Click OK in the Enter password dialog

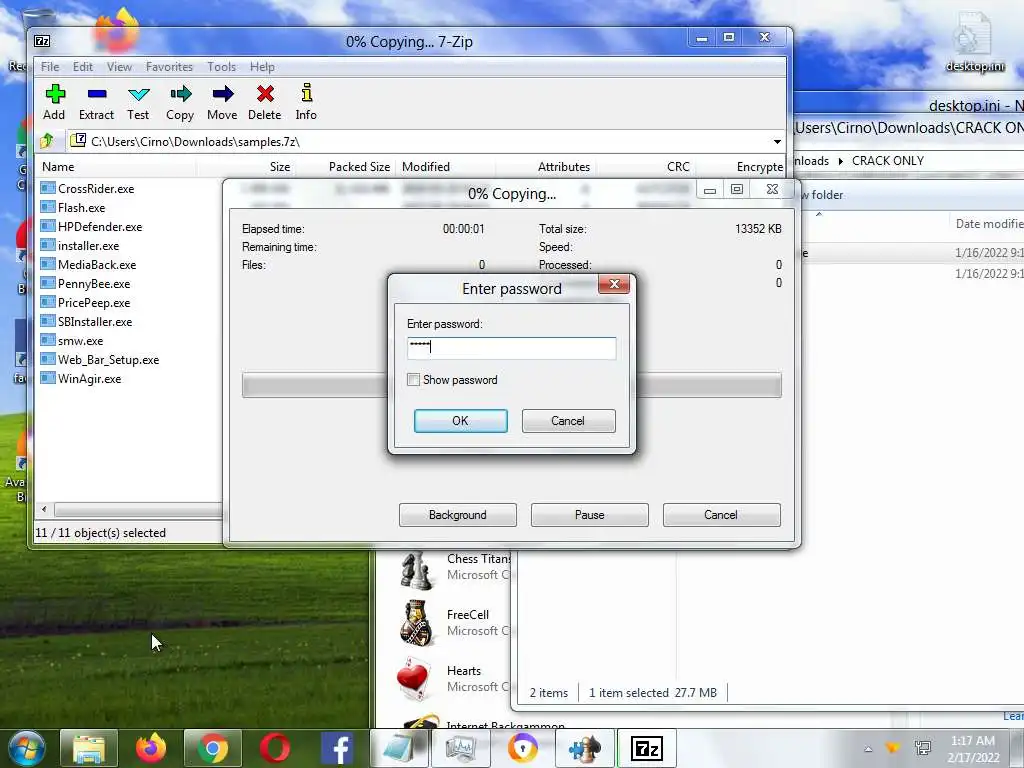point(460,421)
